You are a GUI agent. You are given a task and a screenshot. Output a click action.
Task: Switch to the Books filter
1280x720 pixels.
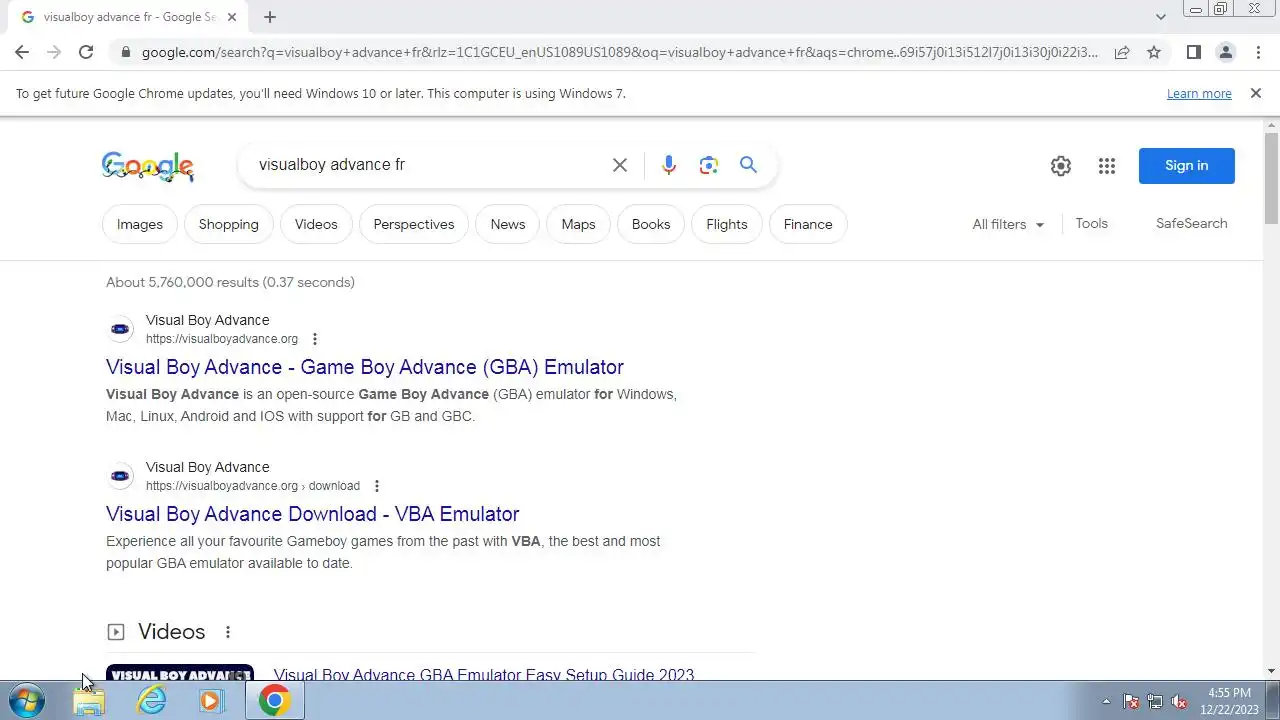(651, 224)
